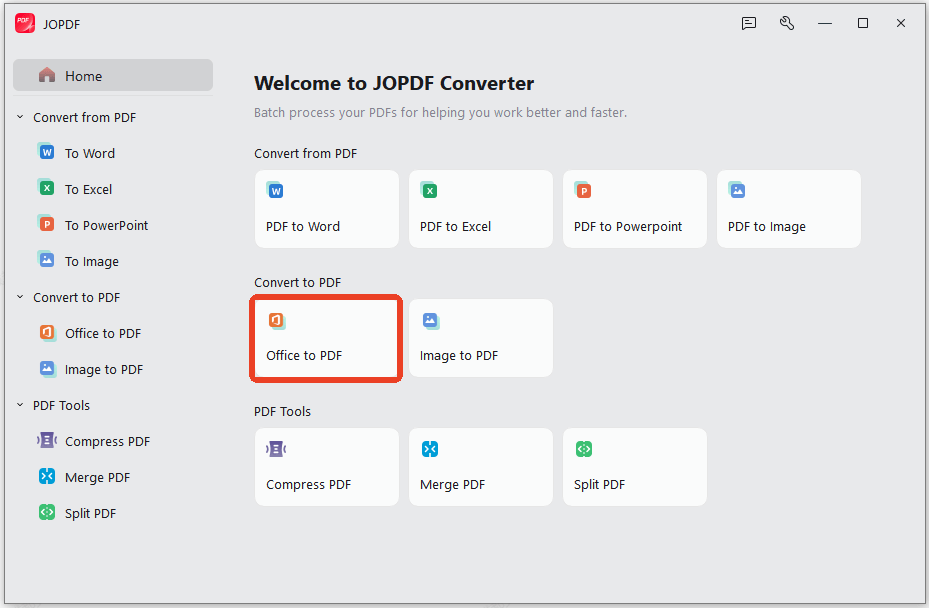Open the PDF to Word card
Viewport: 929px width, 608px height.
pyautogui.click(x=327, y=209)
